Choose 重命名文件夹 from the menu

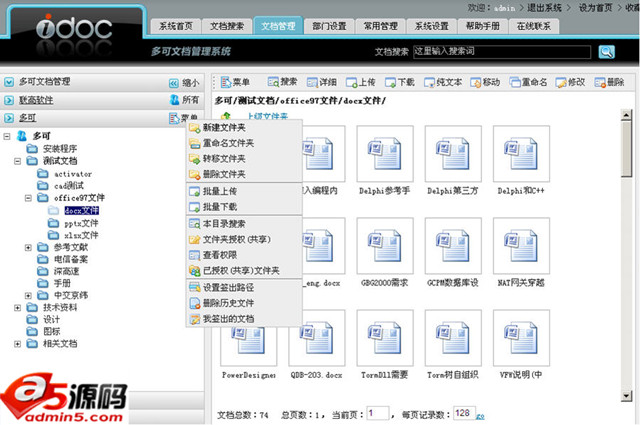pyautogui.click(x=244, y=143)
